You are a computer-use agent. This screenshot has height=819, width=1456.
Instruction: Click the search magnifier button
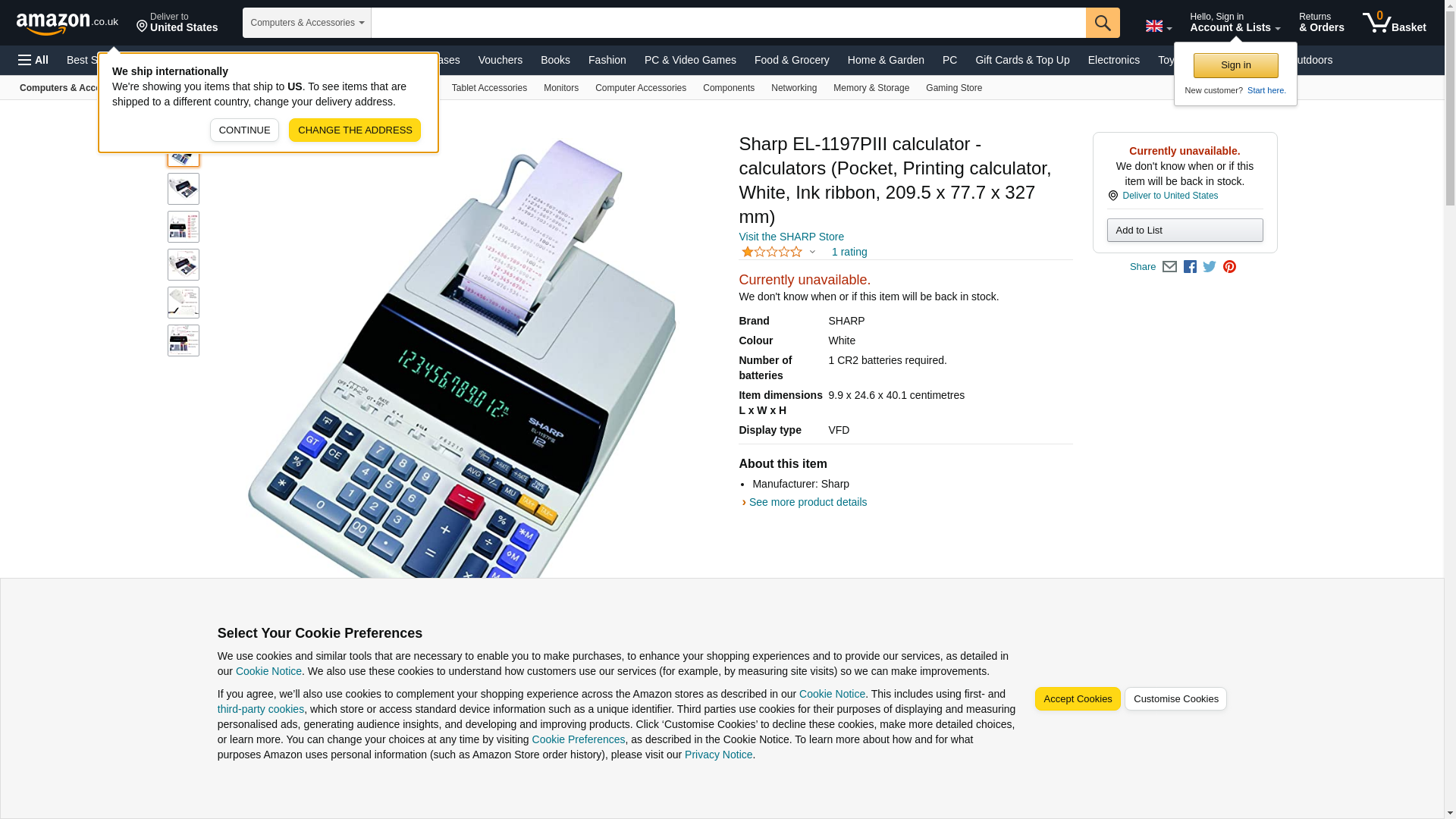1103,23
